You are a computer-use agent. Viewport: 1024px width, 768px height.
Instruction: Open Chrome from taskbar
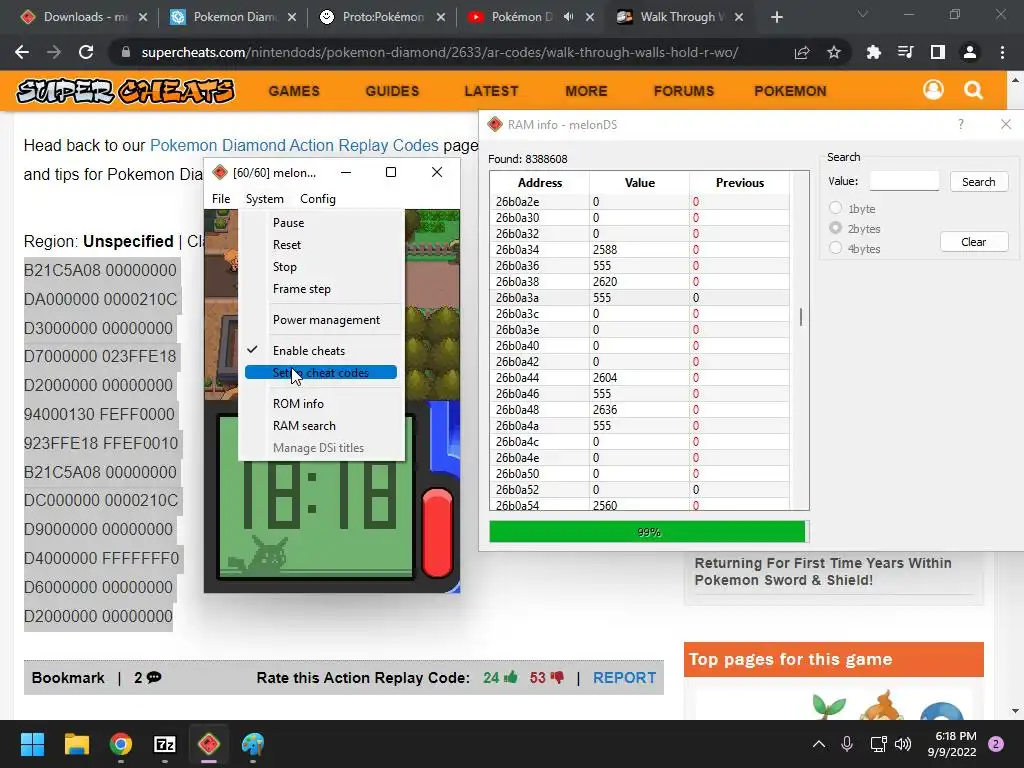pyautogui.click(x=121, y=744)
